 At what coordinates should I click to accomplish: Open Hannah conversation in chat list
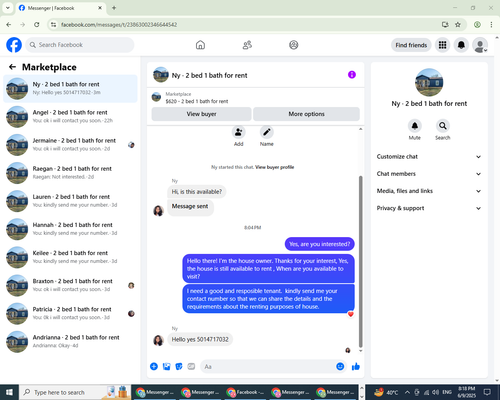70,229
